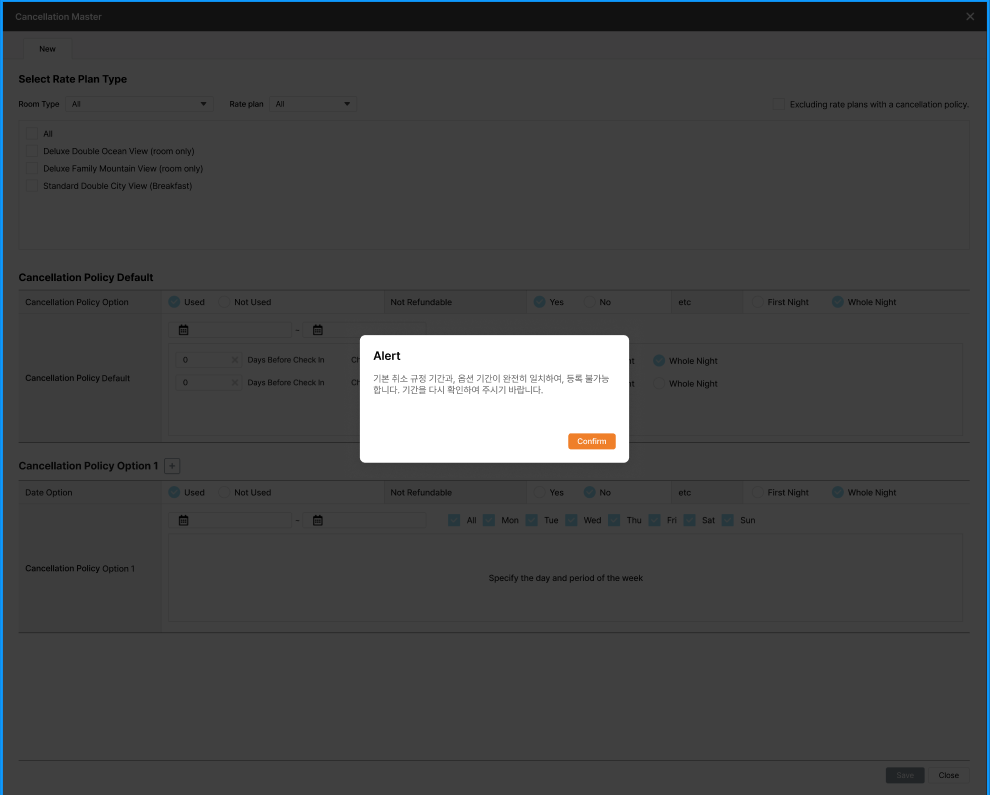Toggle the Mon checkbox

coord(489,520)
